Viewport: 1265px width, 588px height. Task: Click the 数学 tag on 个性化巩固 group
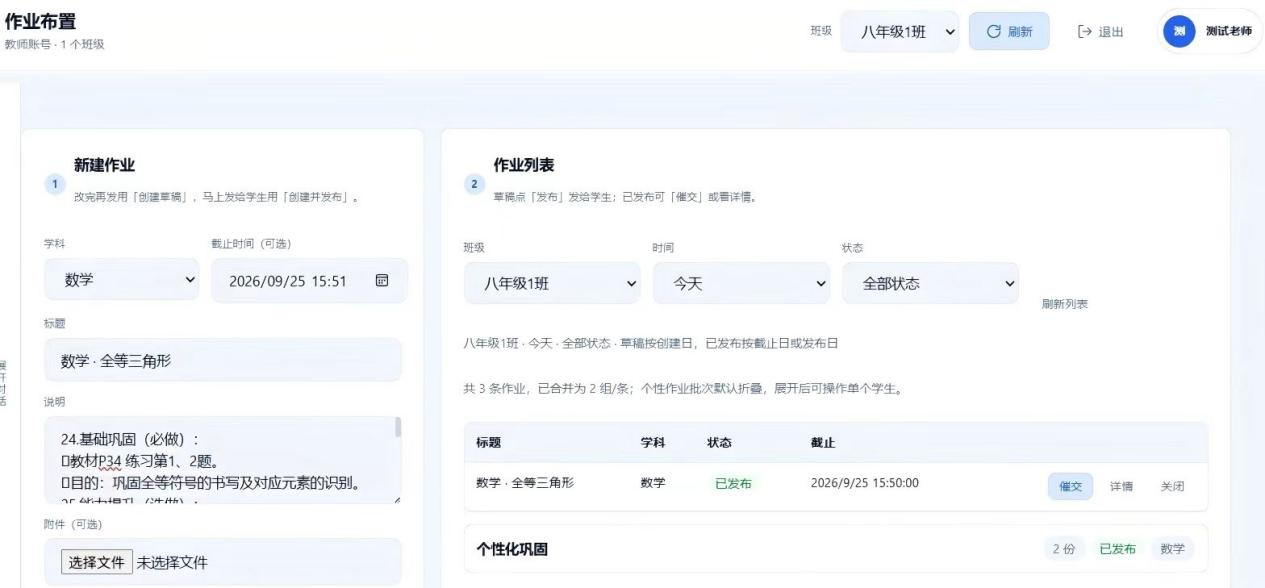[x=1172, y=549]
